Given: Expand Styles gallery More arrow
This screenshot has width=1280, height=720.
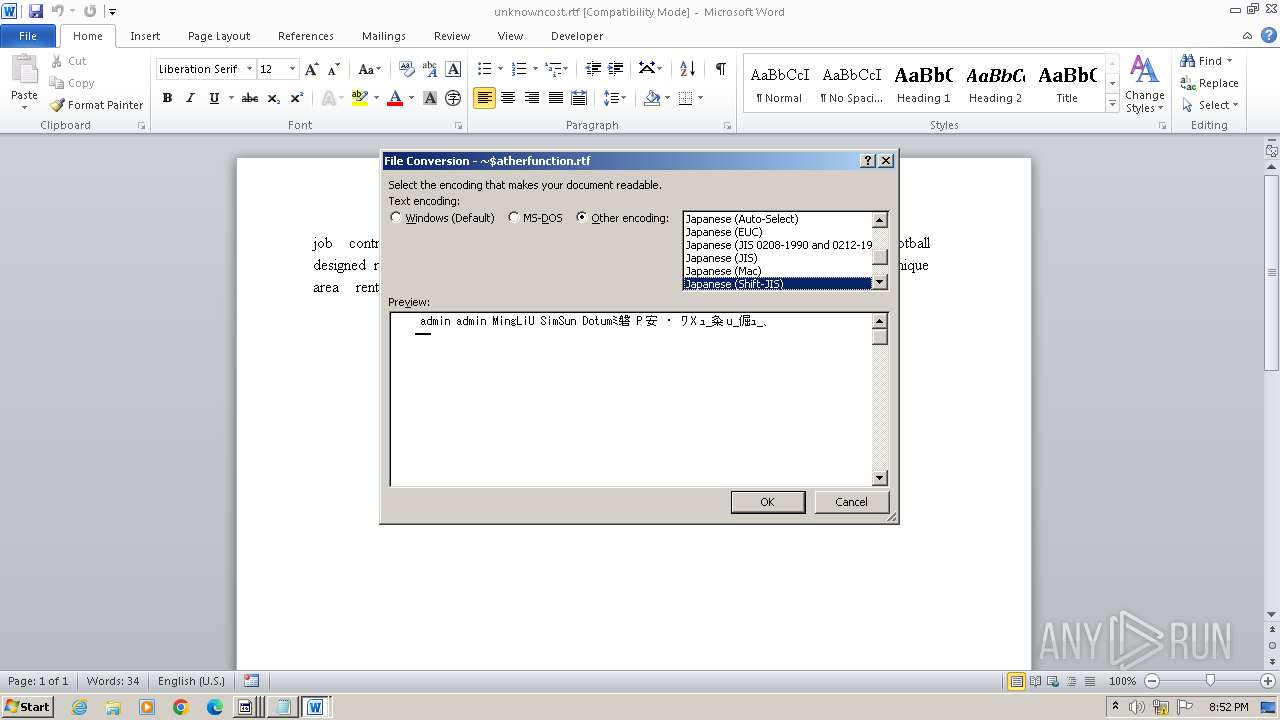Looking at the screenshot, I should pos(1112,104).
